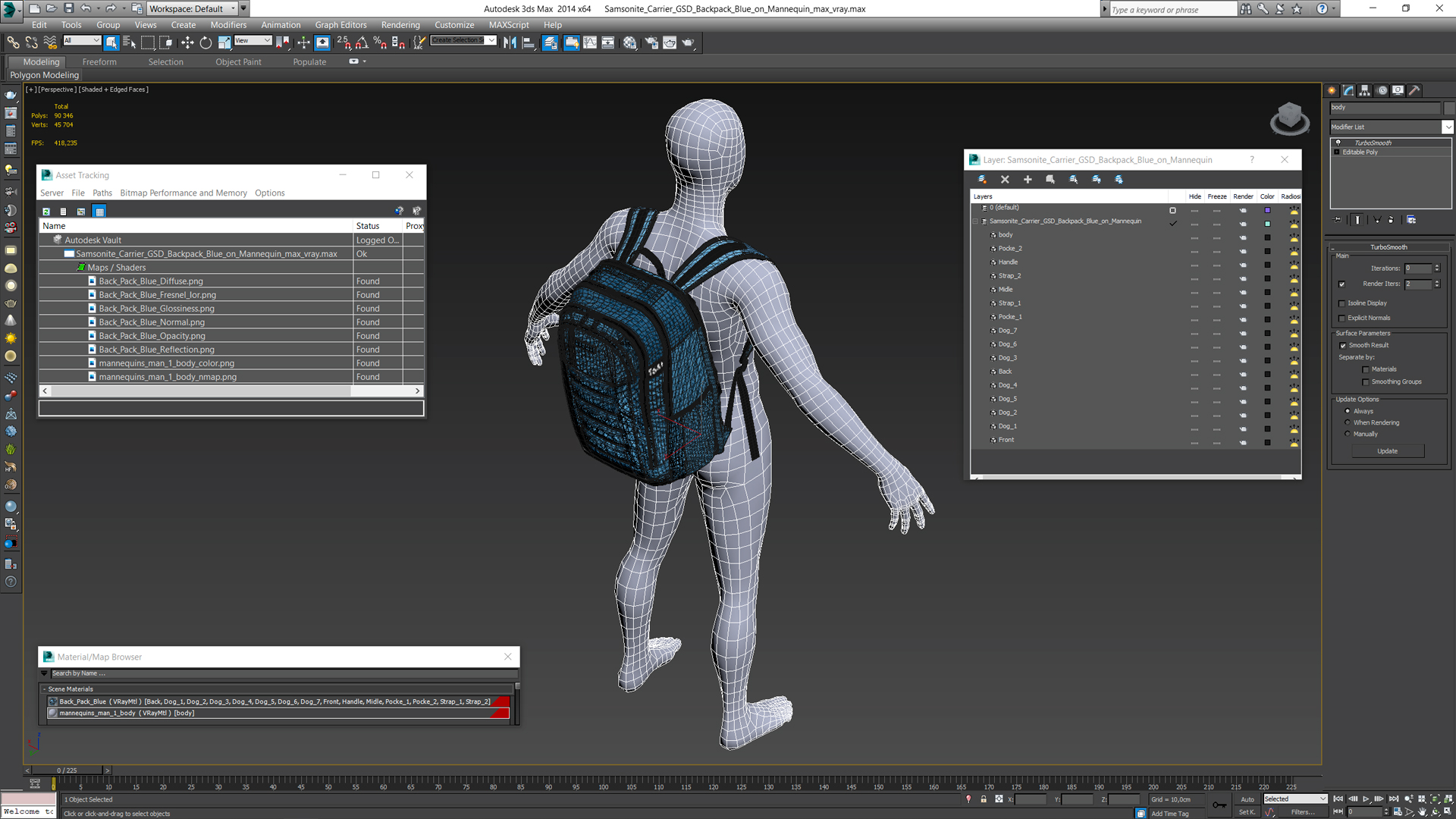Click the Render Production teapot icon
This screenshot has height=819, width=1456.
688,42
